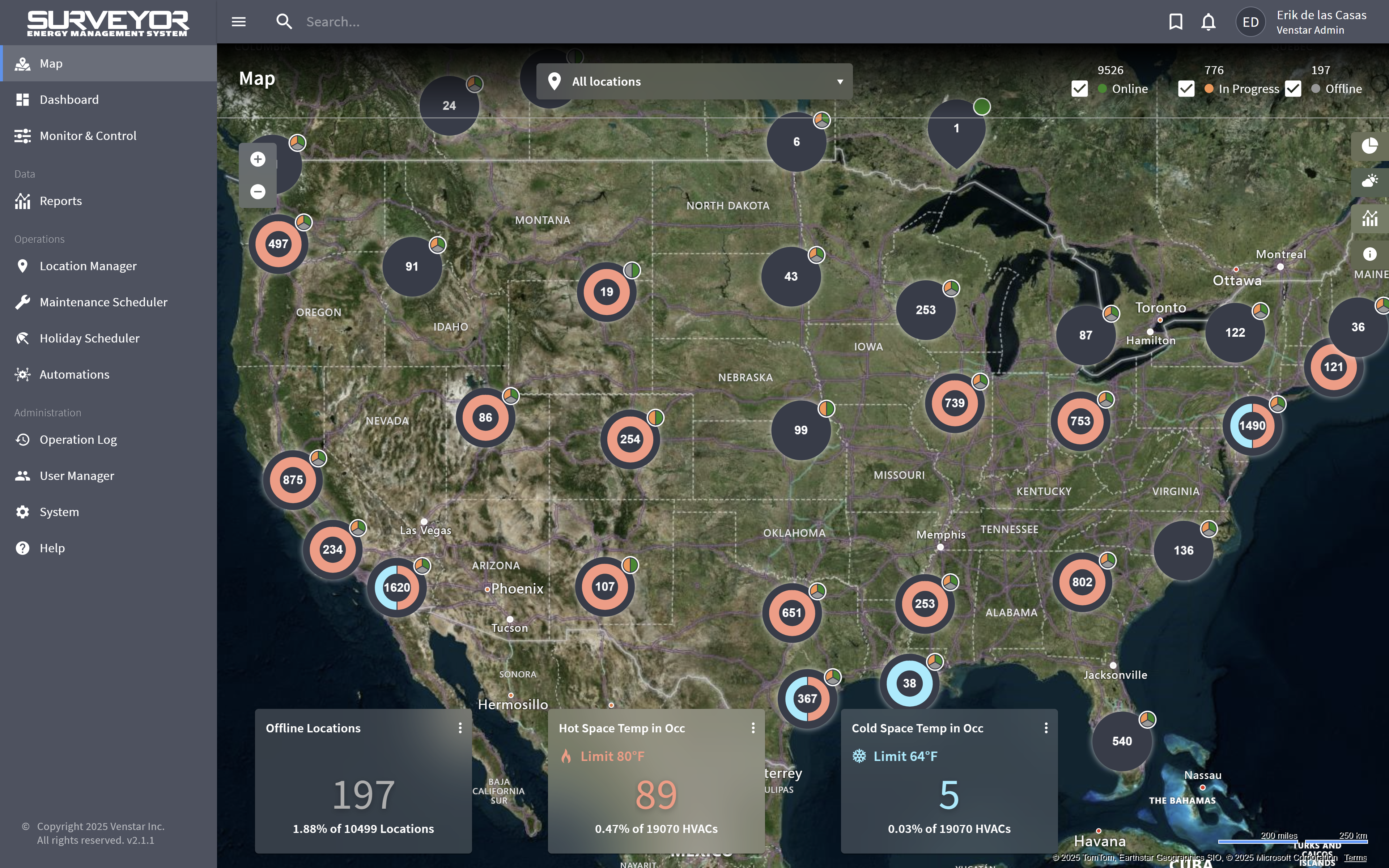Viewport: 1389px width, 868px height.
Task: Click the map zoom out button
Action: coord(258,191)
